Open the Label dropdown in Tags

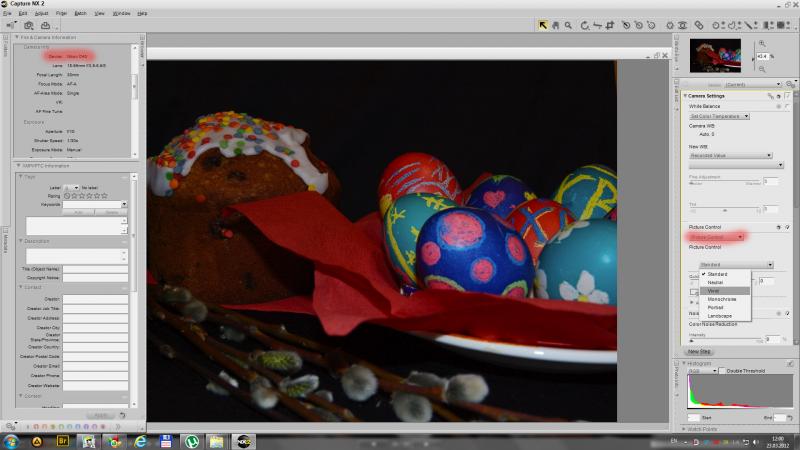[x=71, y=188]
